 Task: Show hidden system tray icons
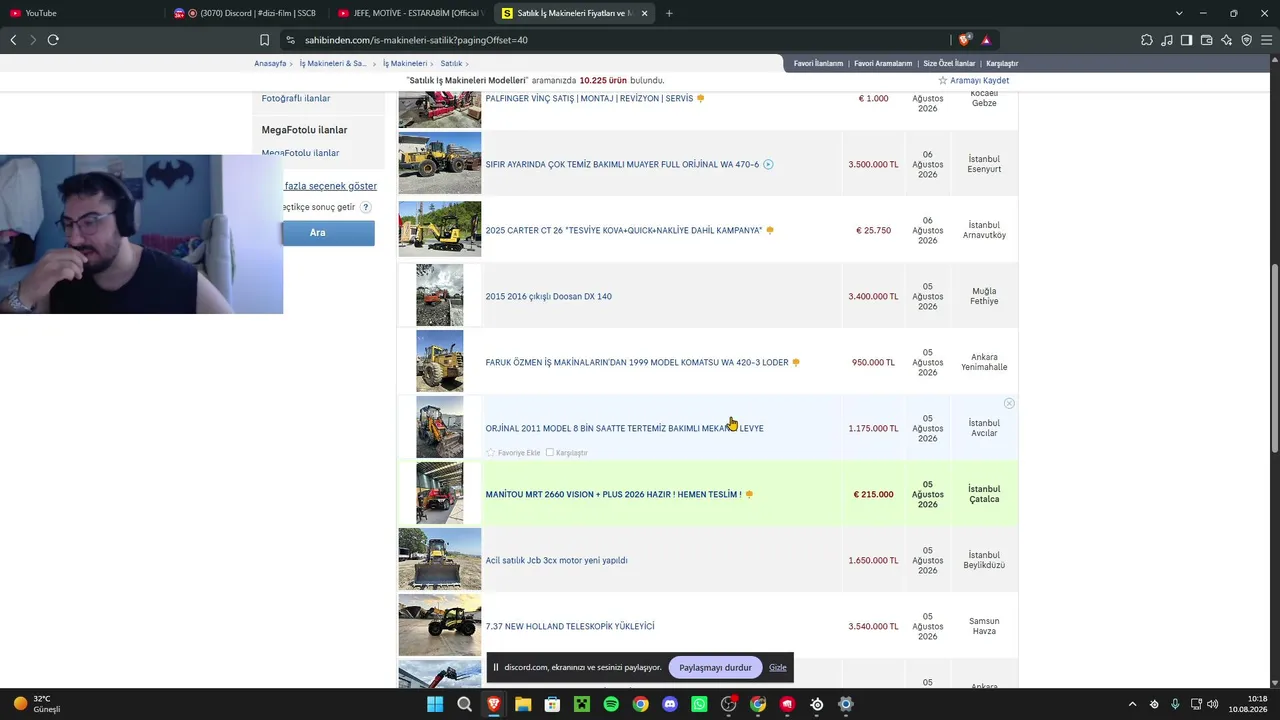(x=1132, y=704)
